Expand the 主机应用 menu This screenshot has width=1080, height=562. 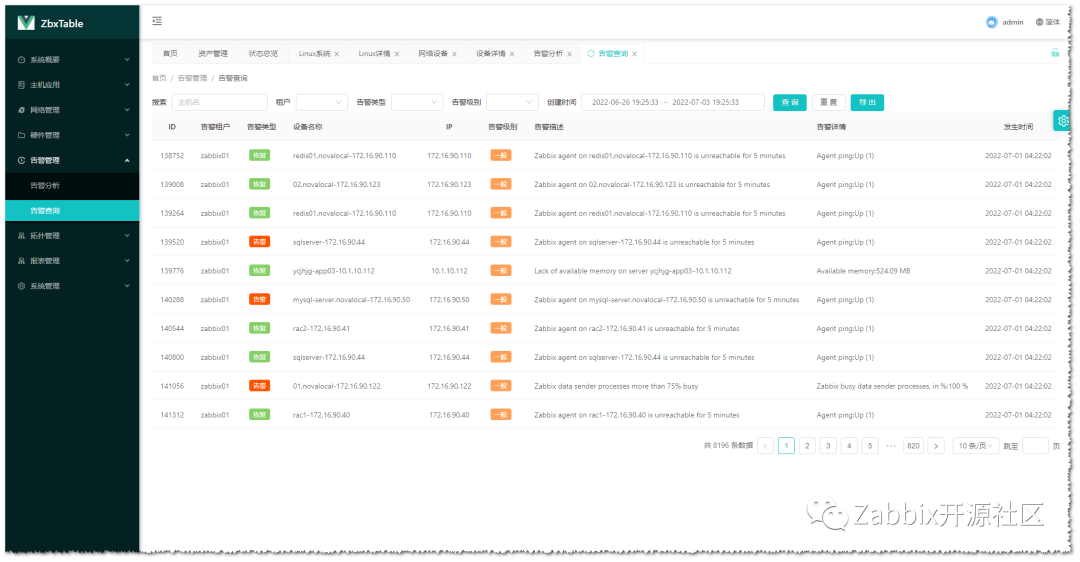[127, 85]
